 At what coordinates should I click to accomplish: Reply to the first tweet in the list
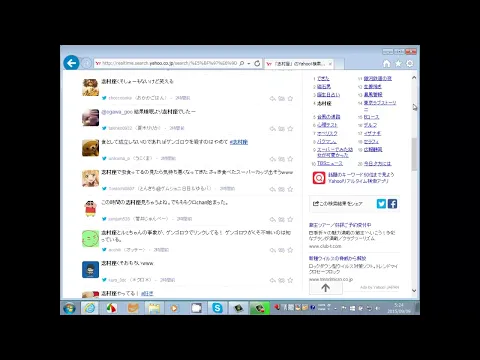point(273,98)
